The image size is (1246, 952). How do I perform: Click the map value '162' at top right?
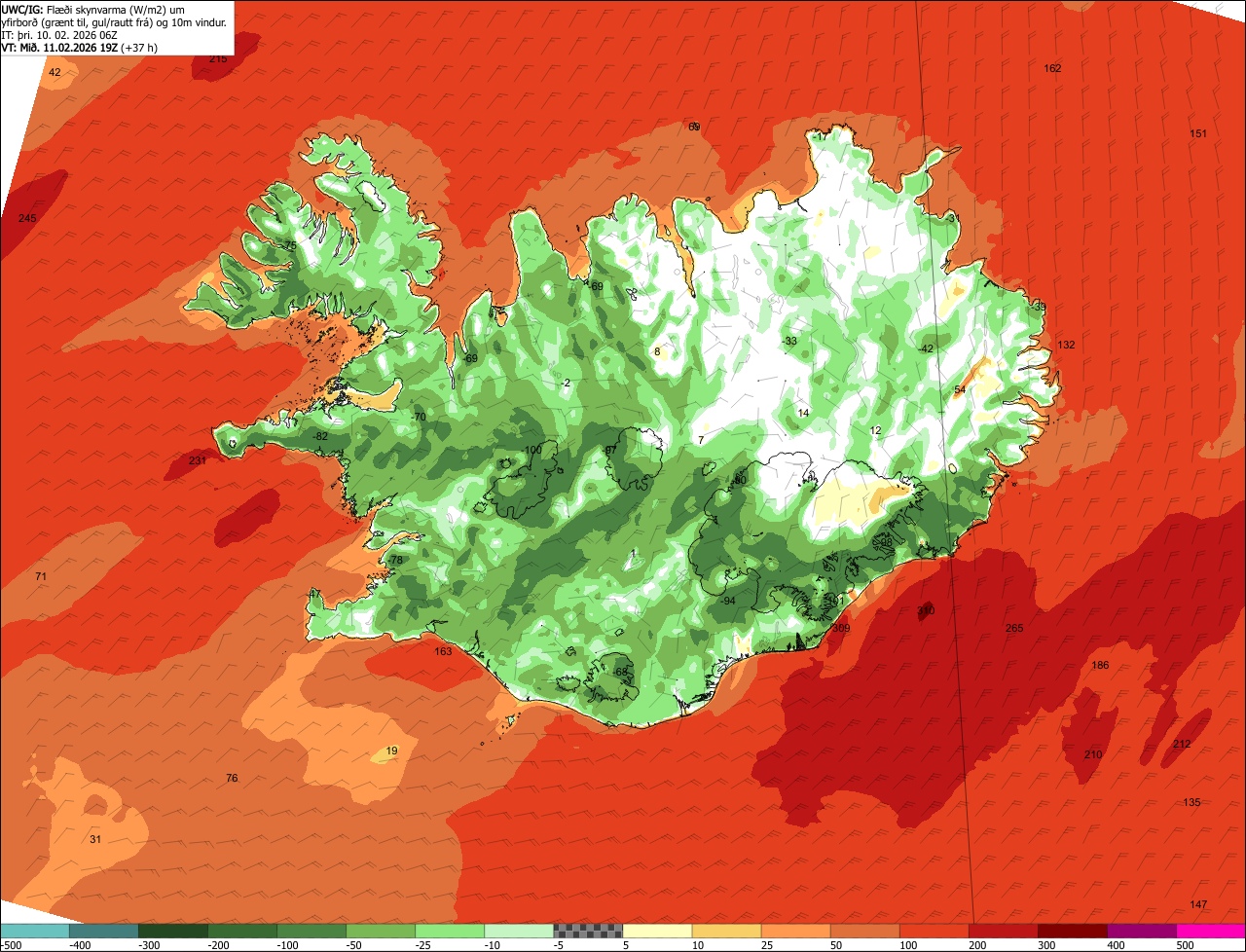(x=1052, y=68)
